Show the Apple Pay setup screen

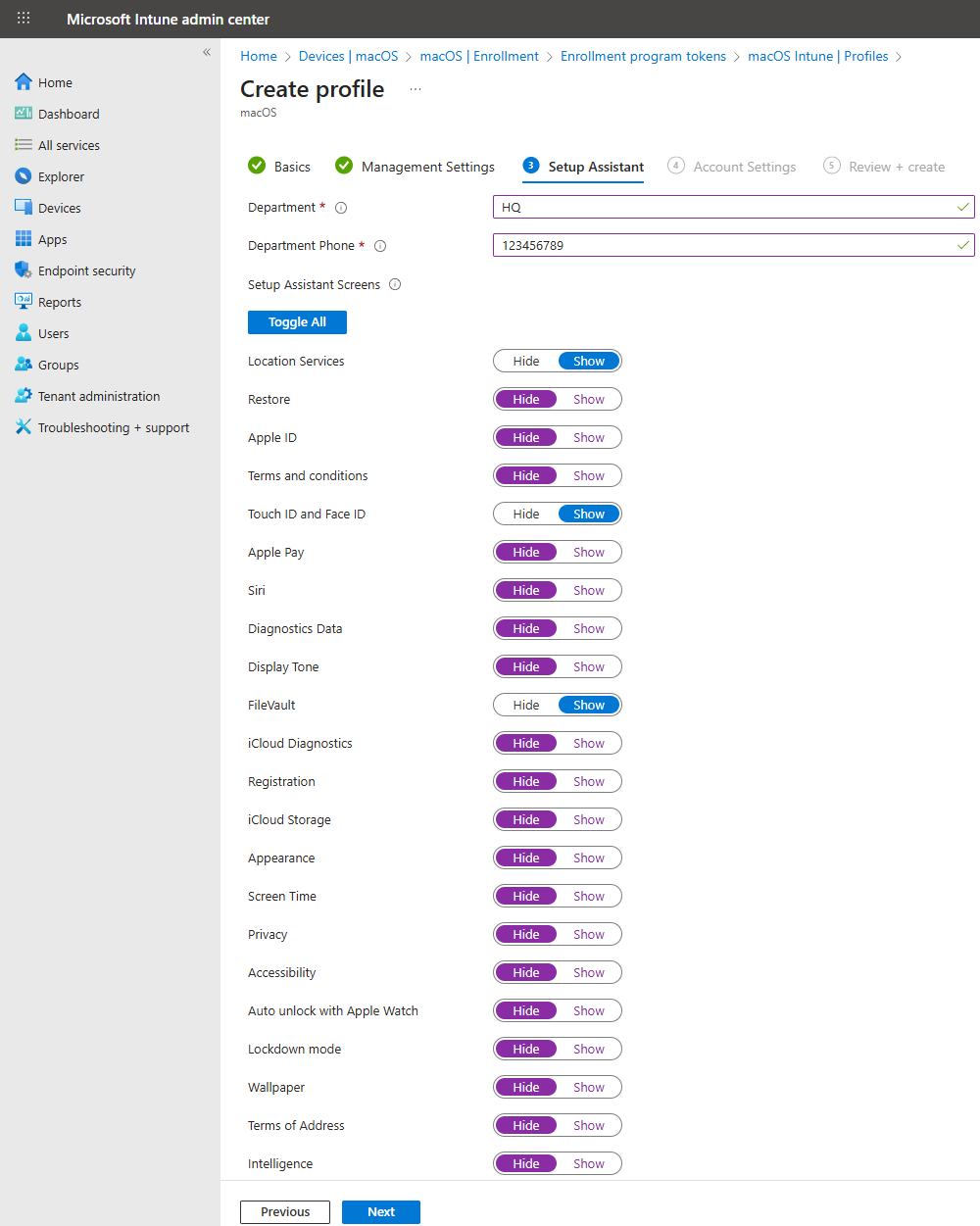pos(589,552)
